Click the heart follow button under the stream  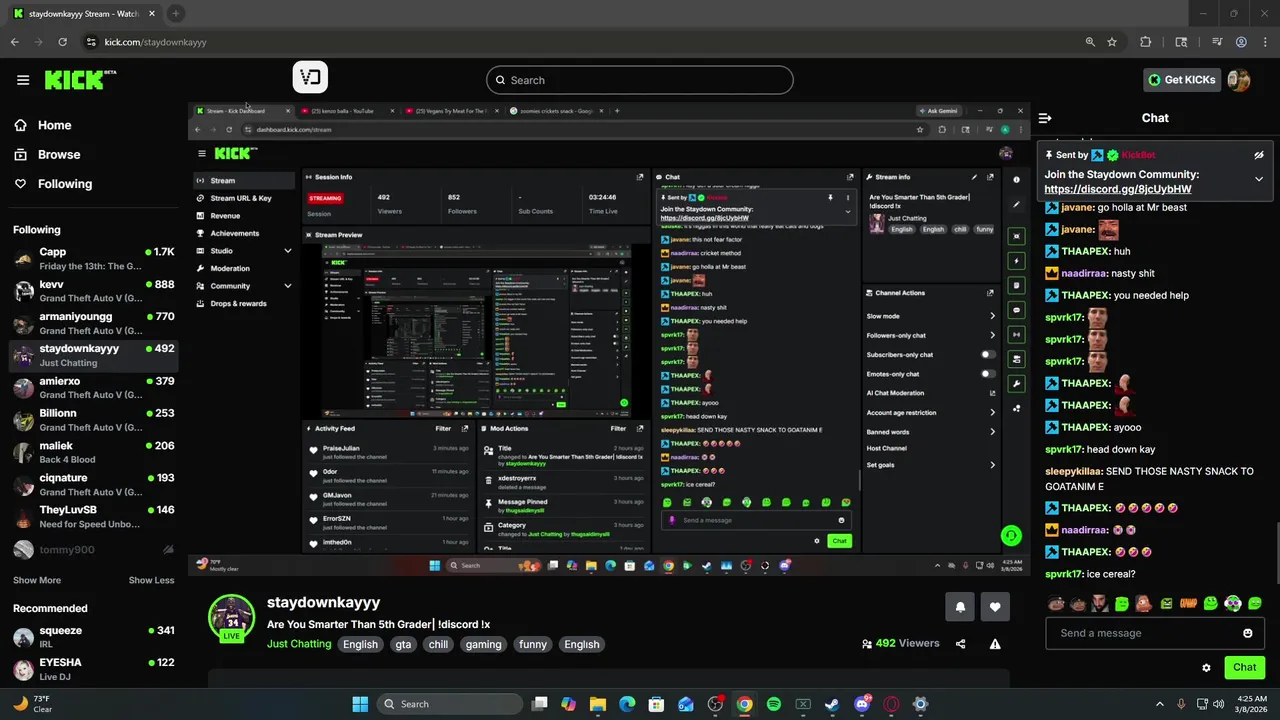995,607
